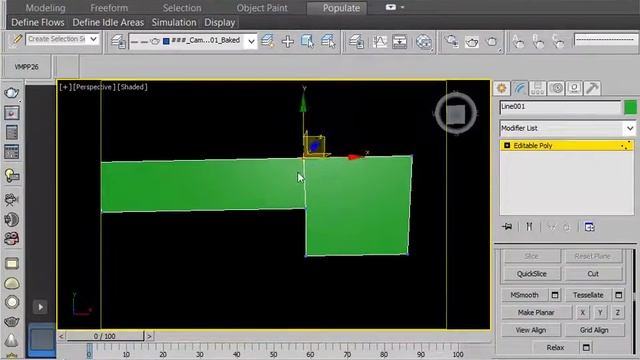Viewport: 640px width, 360px height.
Task: Click the Relax button
Action: [x=555, y=347]
